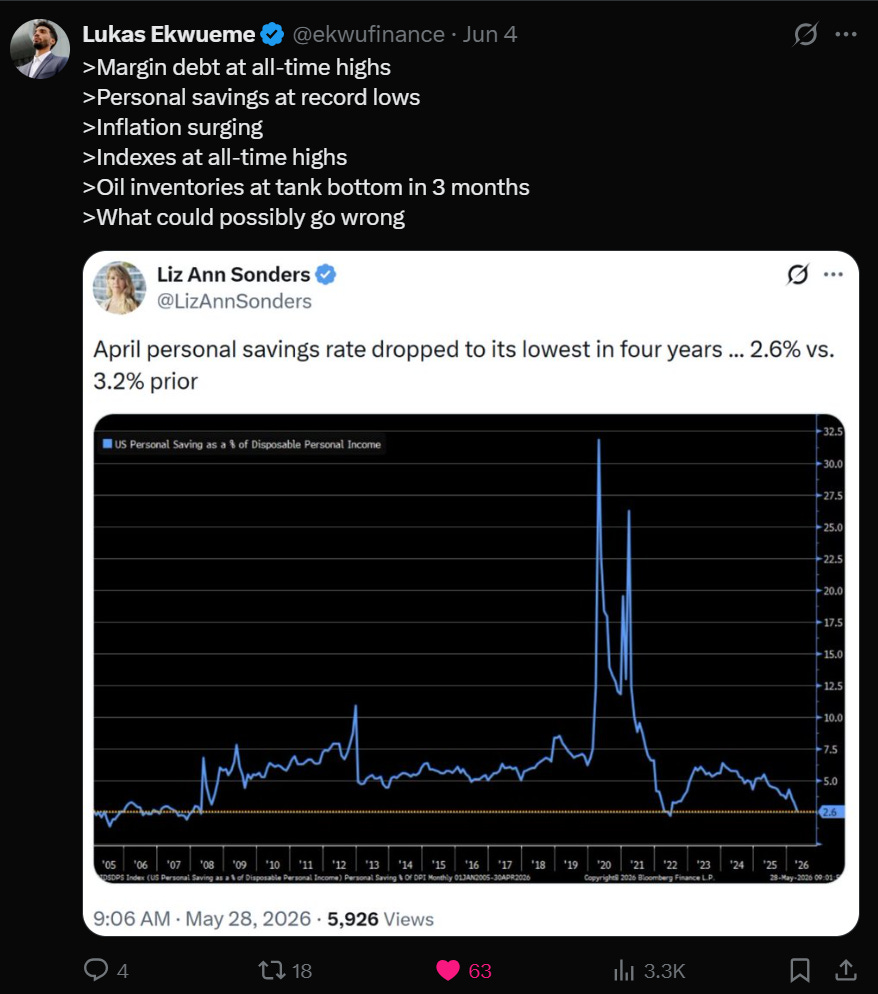This screenshot has height=994, width=878.
Task: Click the Jun 4 post date
Action: tap(489, 34)
